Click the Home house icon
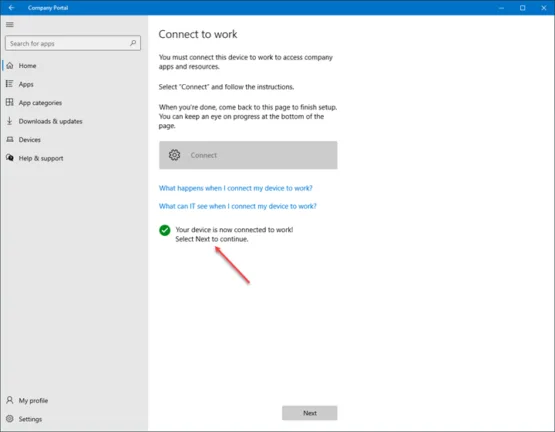 click(x=10, y=66)
